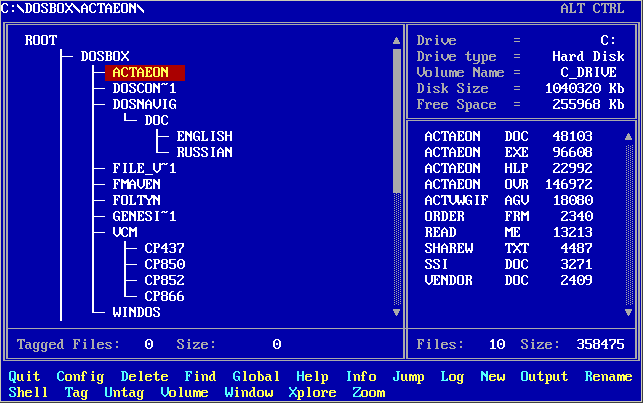643x403 pixels.
Task: Choose the Log command
Action: pyautogui.click(x=452, y=376)
